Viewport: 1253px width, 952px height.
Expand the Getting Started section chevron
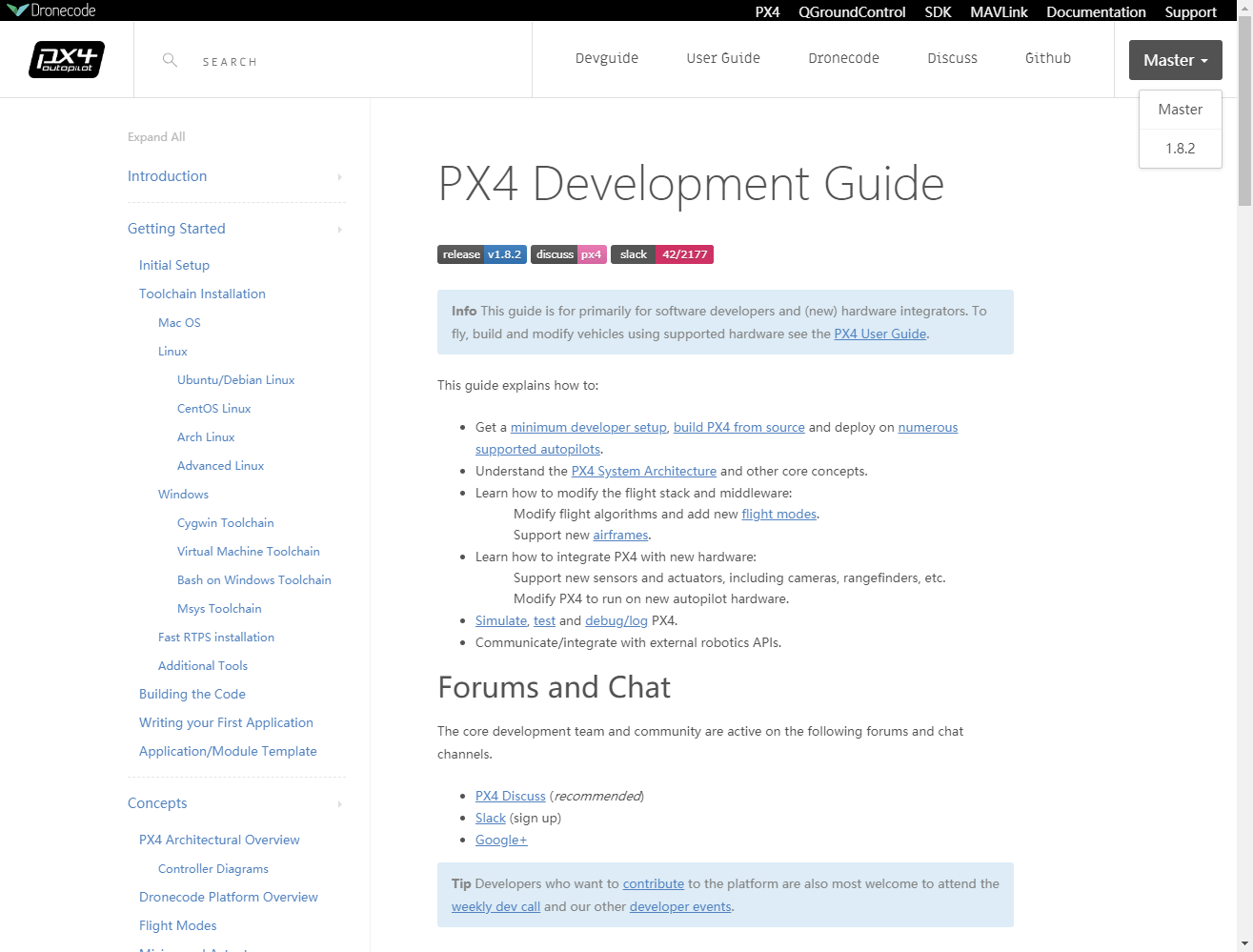point(339,229)
